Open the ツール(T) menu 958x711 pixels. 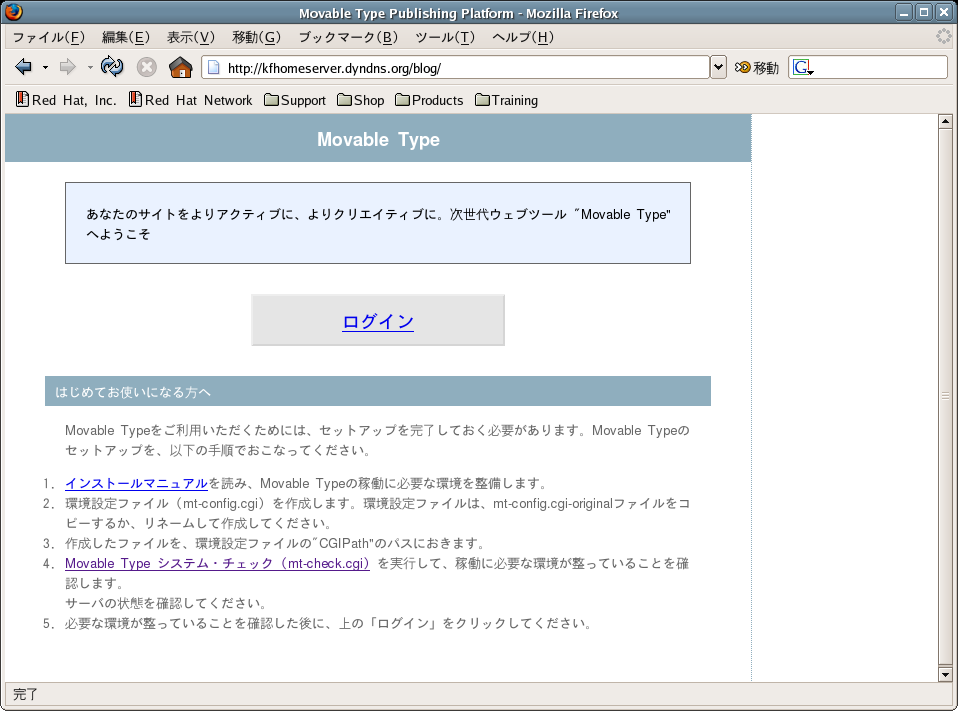[x=445, y=37]
